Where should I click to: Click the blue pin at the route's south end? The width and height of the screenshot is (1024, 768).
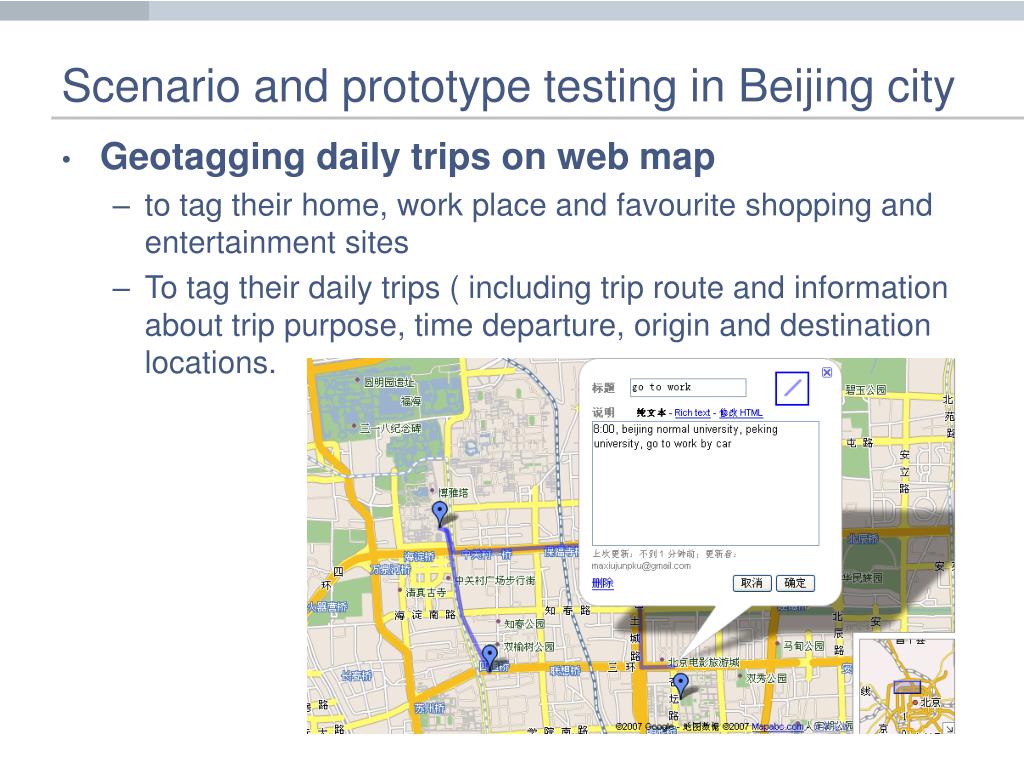click(489, 658)
